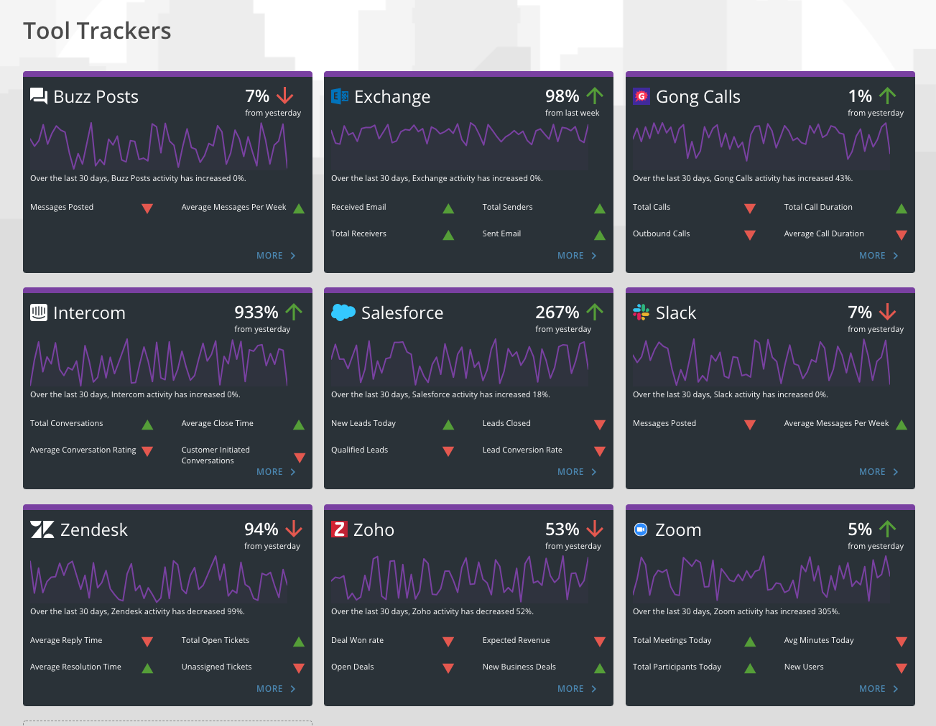Click the Zoom activity sparkline chart
This screenshot has height=726, width=936.
761,579
